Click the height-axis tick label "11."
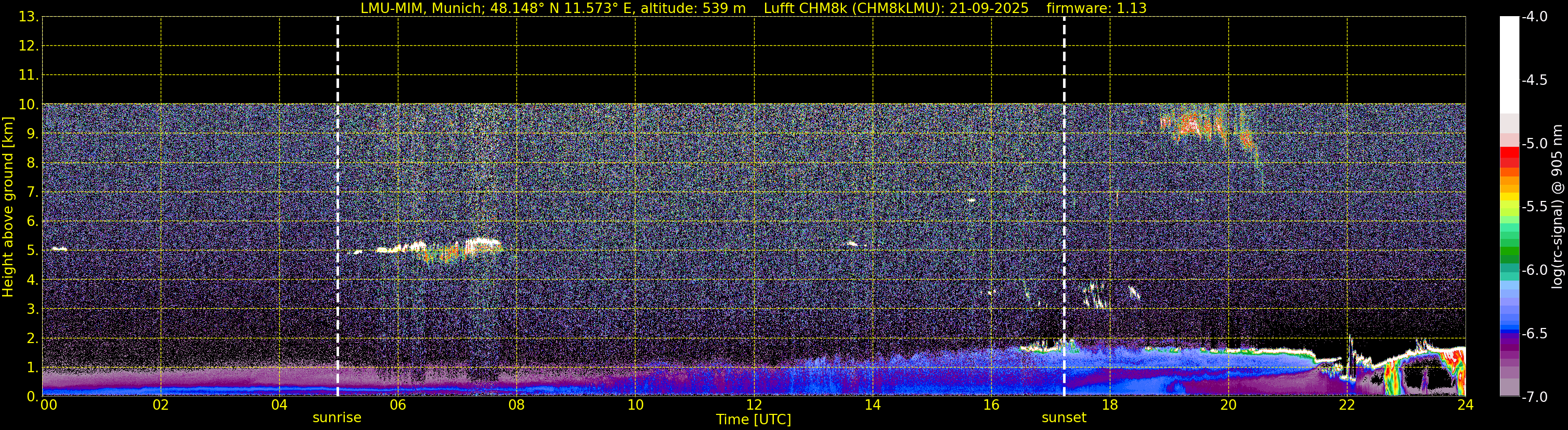Screen dimensions: 1568x430 click(29, 75)
